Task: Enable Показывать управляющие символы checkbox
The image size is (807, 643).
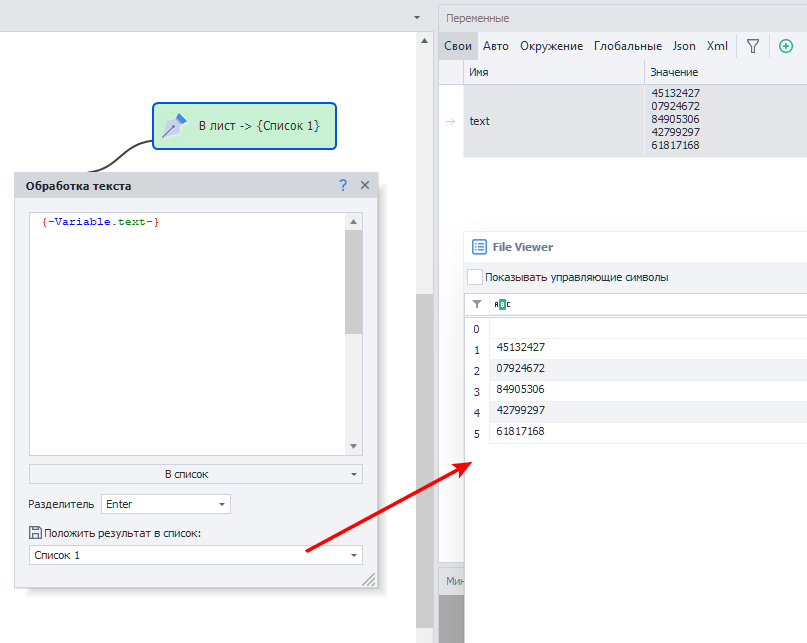Action: [475, 277]
